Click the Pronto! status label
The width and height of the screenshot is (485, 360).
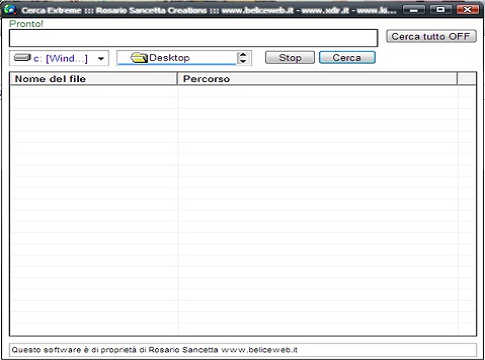26,24
